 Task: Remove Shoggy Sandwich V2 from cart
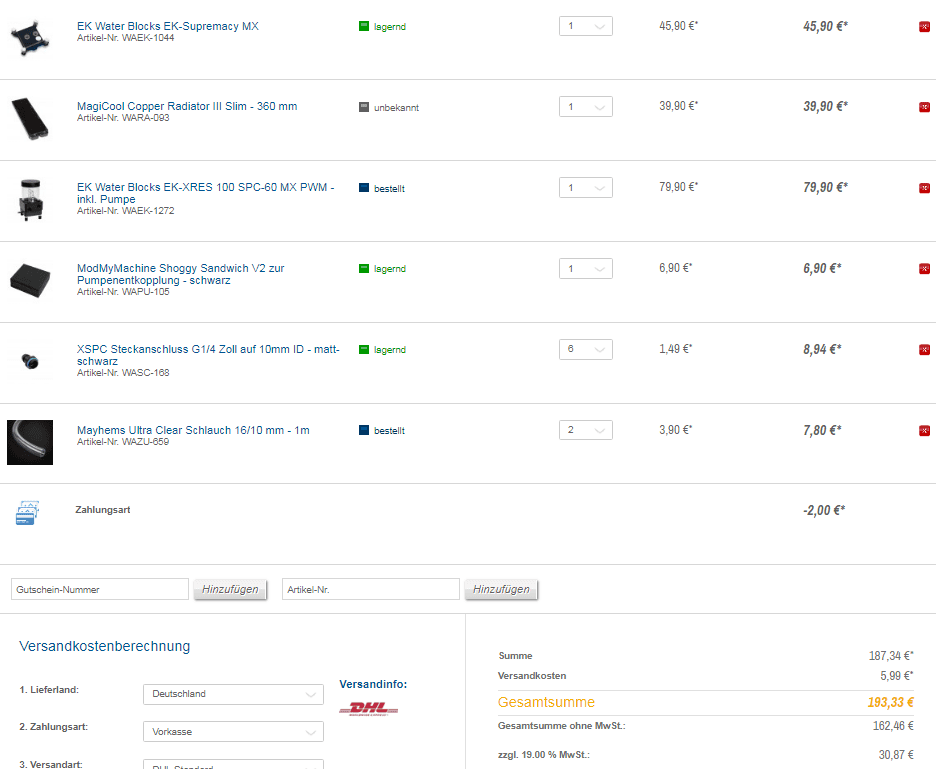point(924,269)
